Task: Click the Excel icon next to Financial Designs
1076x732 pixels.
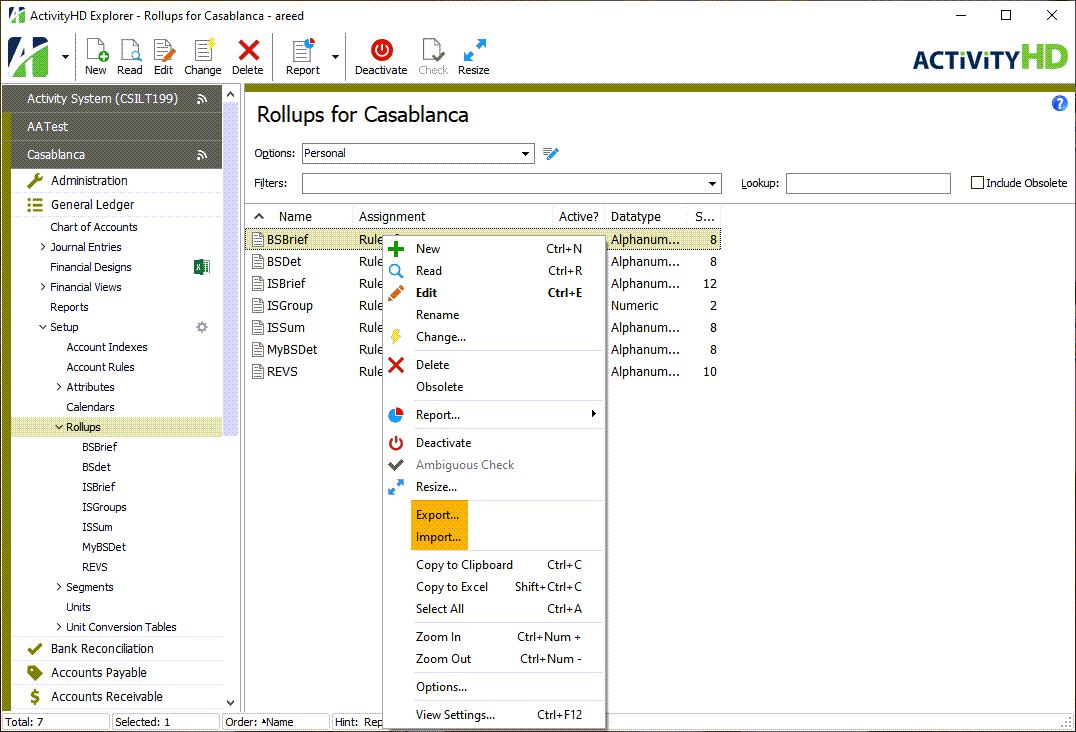Action: [x=202, y=267]
